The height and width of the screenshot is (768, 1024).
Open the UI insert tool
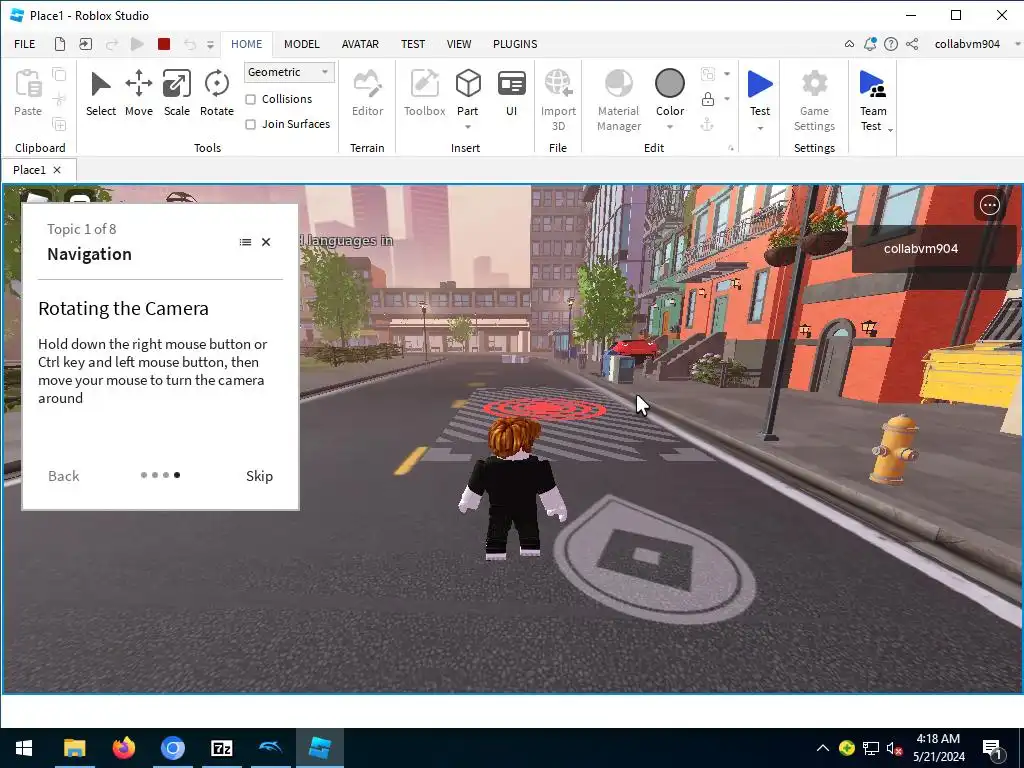click(x=511, y=94)
